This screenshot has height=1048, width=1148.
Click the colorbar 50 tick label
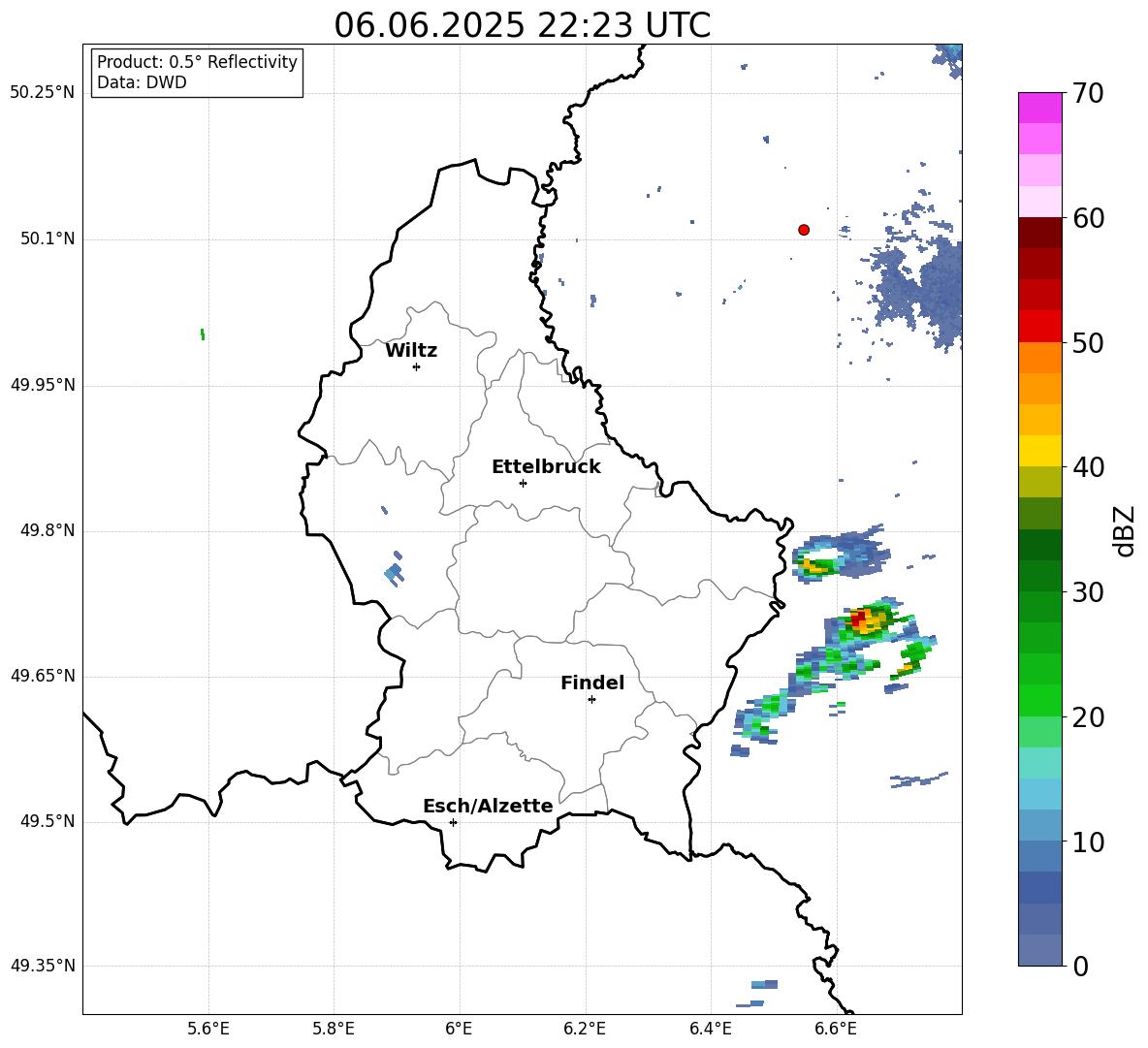point(1088,343)
